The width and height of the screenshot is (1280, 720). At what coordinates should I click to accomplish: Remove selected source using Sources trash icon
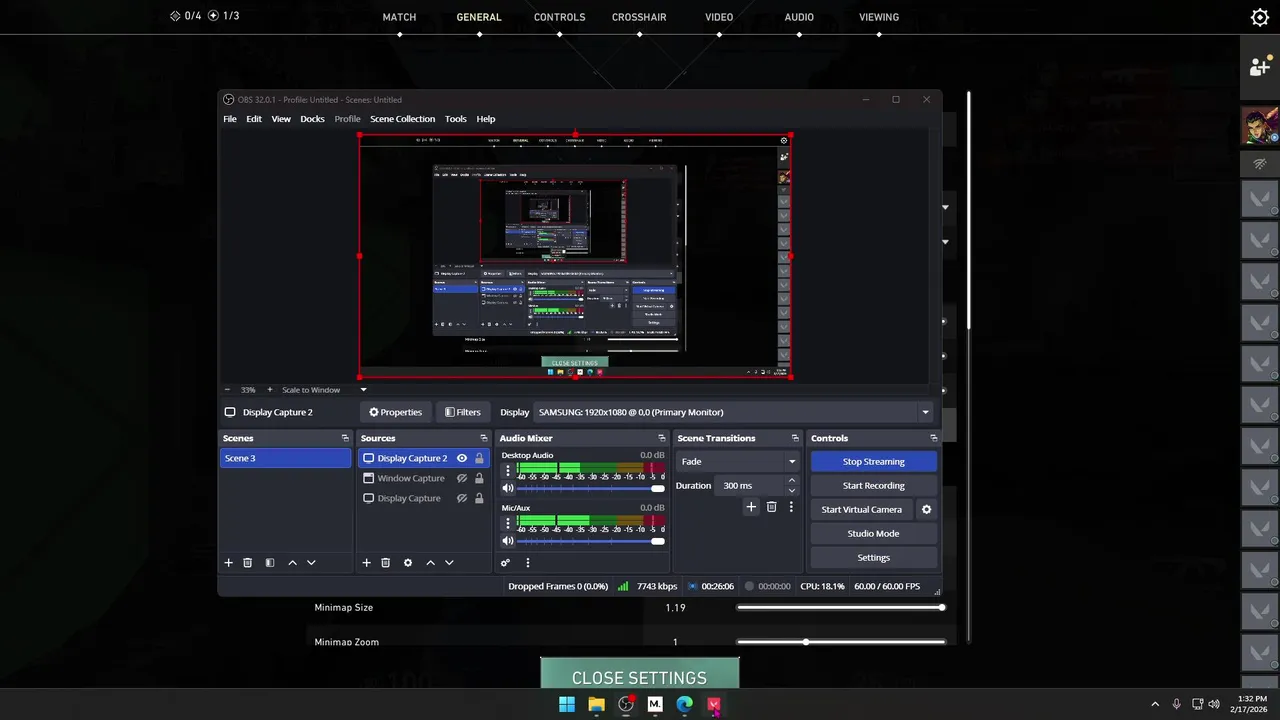[x=385, y=563]
